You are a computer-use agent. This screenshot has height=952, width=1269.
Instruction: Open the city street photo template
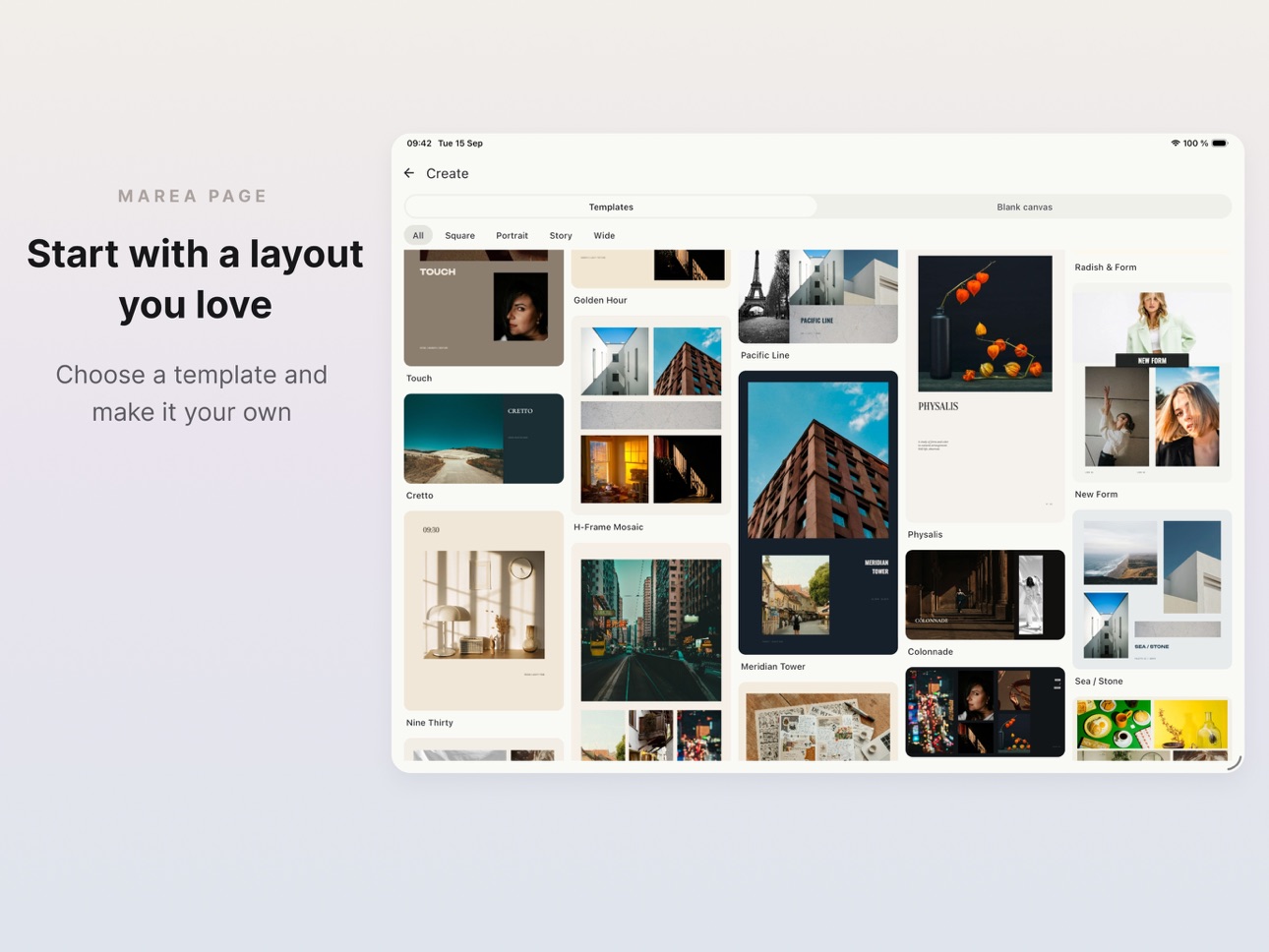651,652
